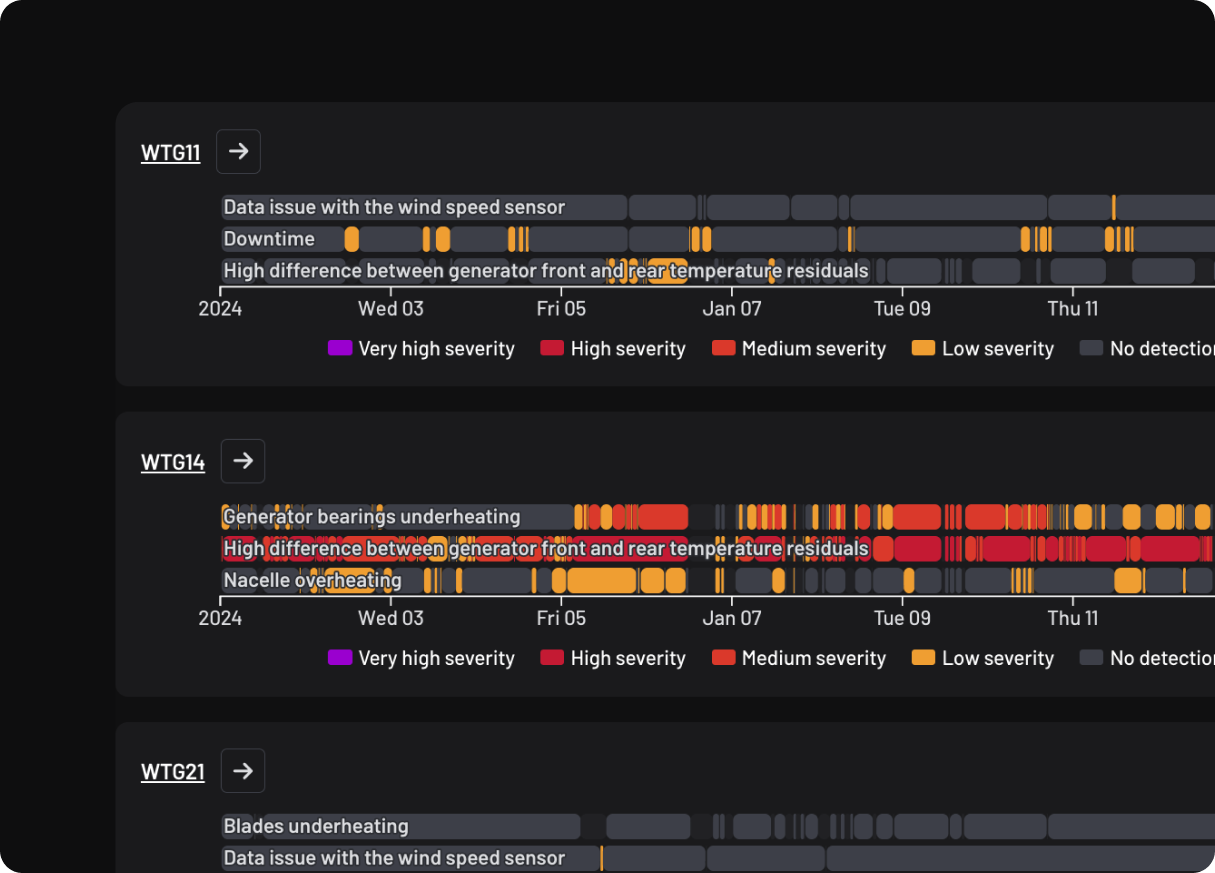
Task: Click Thu 11 tick on WTG11 axis
Action: pos(1073,308)
